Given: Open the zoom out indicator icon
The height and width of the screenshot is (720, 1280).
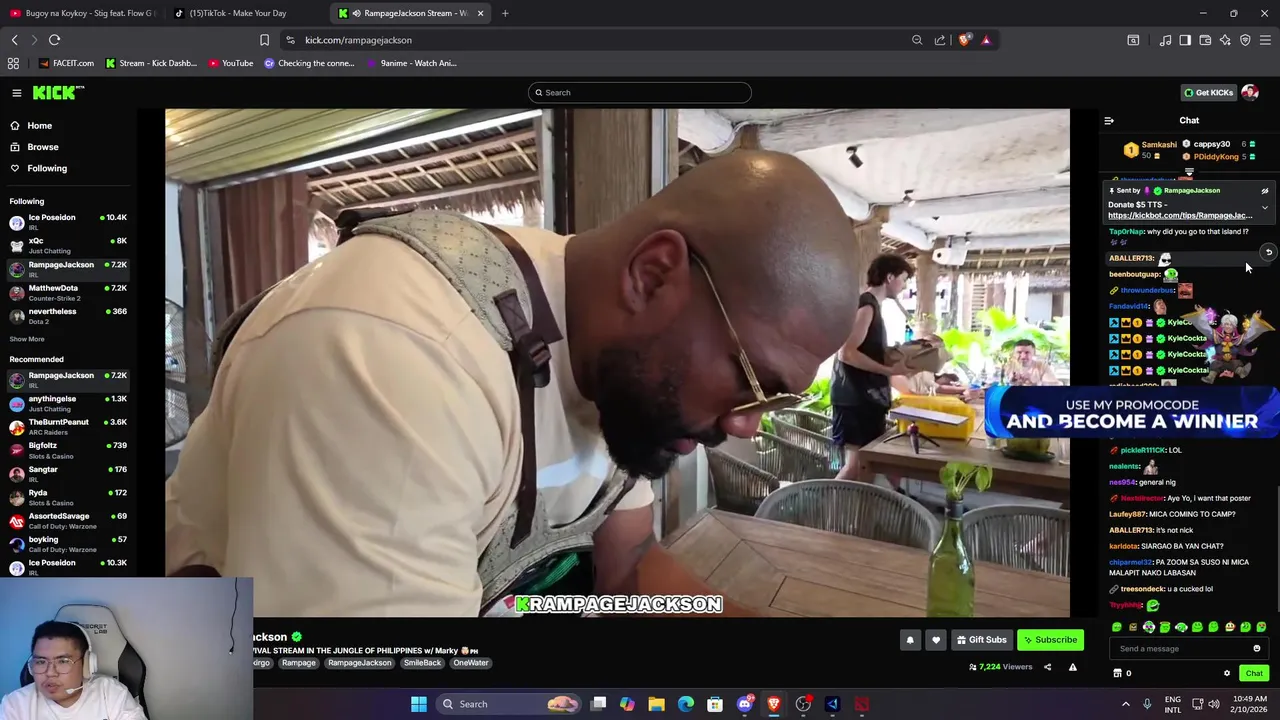Looking at the screenshot, I should click(917, 40).
